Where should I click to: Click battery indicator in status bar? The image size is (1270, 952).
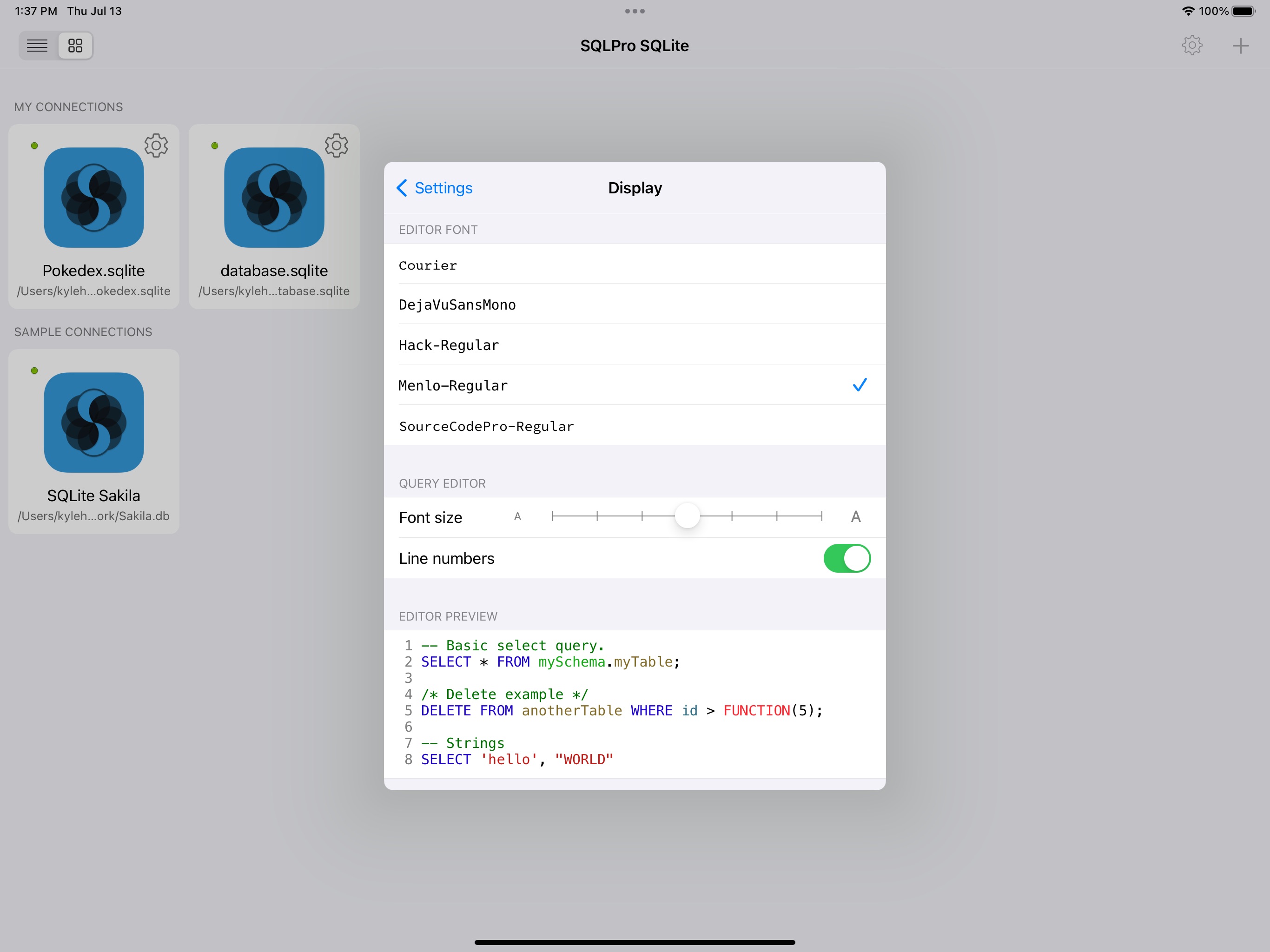click(x=1244, y=11)
